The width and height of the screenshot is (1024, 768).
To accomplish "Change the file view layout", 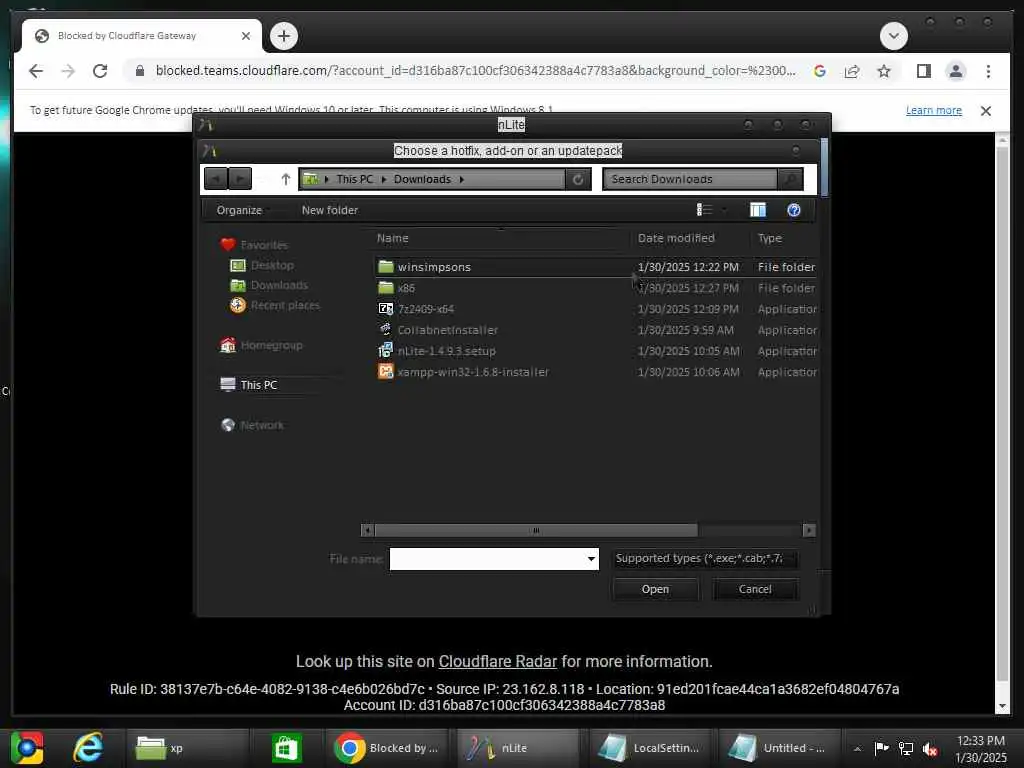I will pos(704,210).
